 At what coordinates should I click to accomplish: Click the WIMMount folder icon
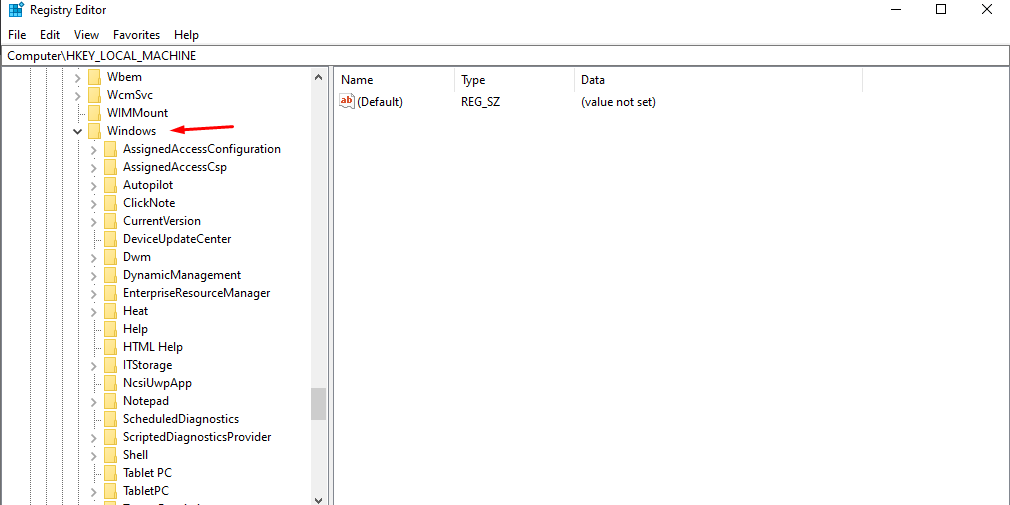95,113
